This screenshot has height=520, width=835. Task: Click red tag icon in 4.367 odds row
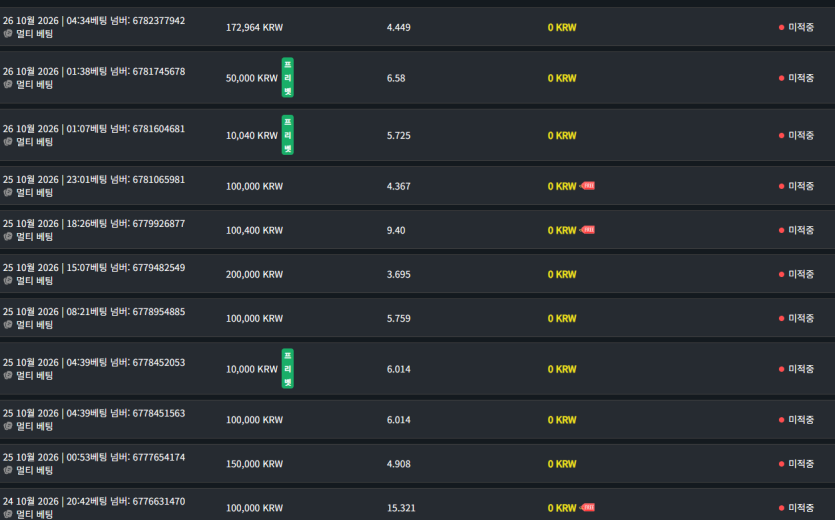[x=587, y=186]
